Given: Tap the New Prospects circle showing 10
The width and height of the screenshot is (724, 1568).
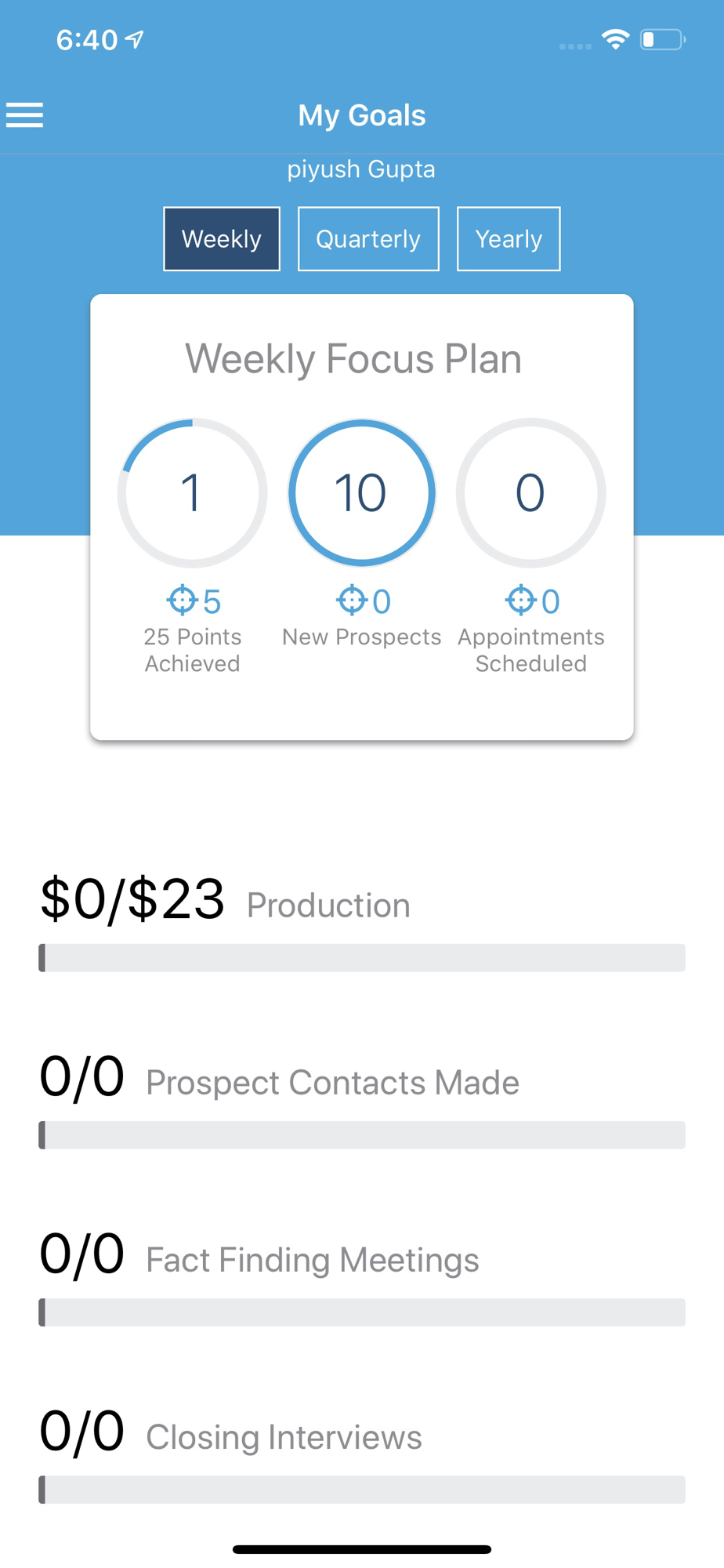Looking at the screenshot, I should coord(361,492).
